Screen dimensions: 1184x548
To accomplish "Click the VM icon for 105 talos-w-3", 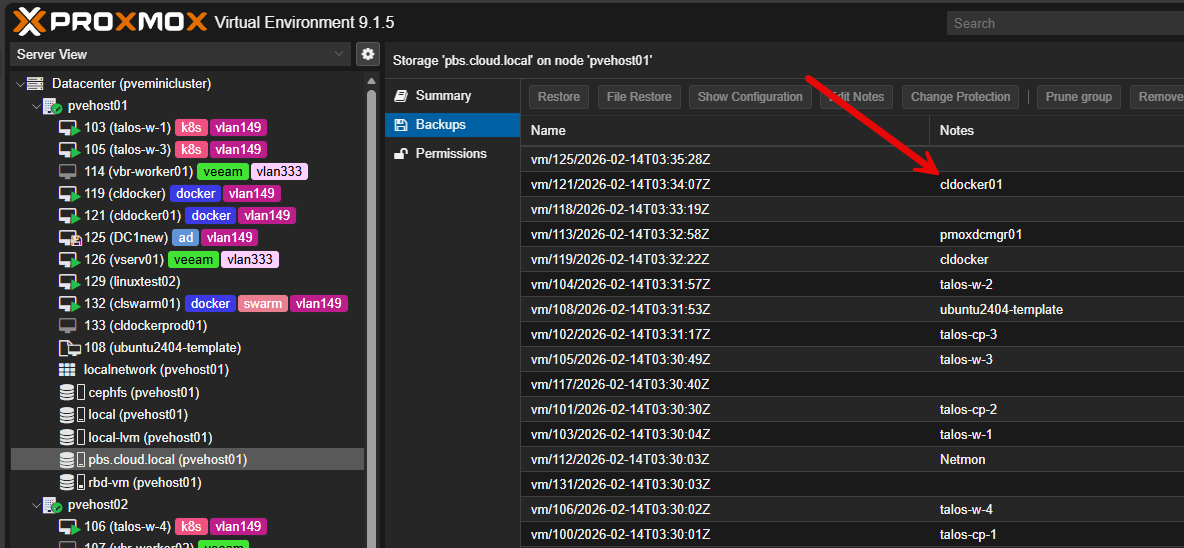I will 69,149.
